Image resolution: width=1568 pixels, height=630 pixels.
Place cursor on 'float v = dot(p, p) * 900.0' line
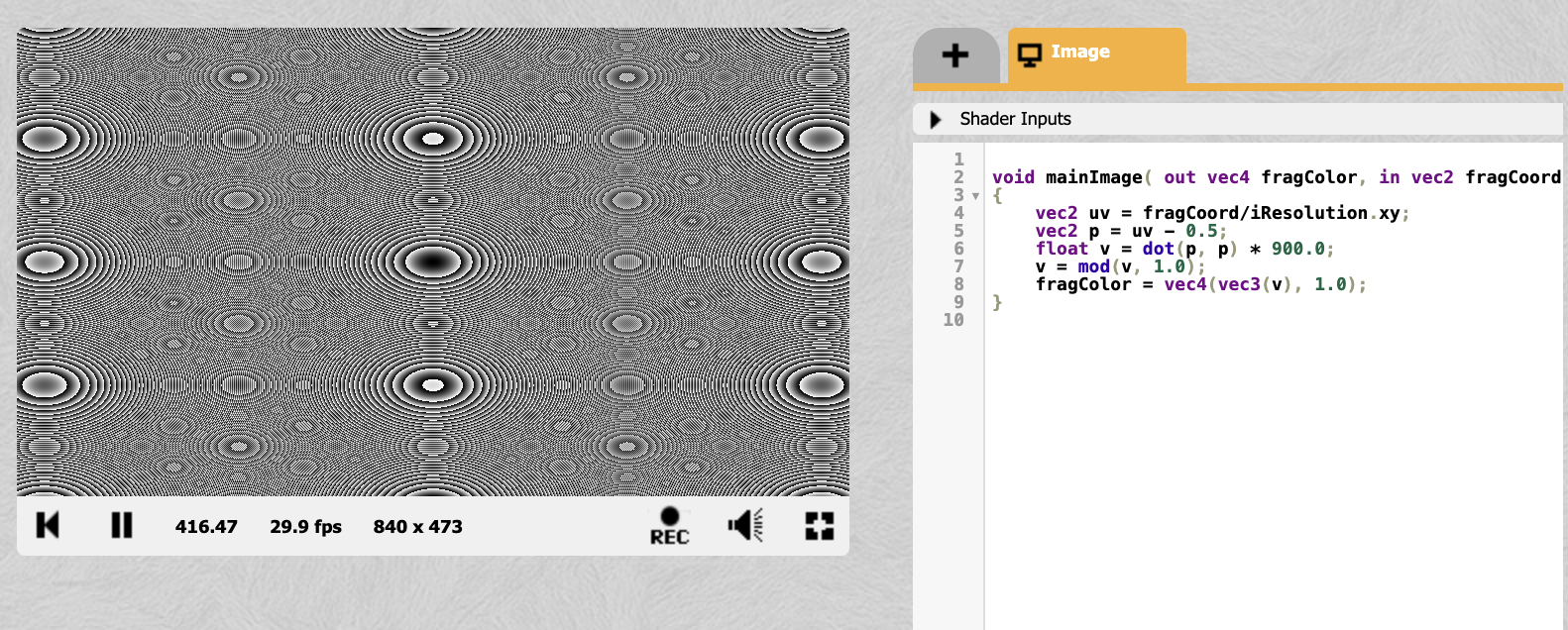(x=1184, y=249)
